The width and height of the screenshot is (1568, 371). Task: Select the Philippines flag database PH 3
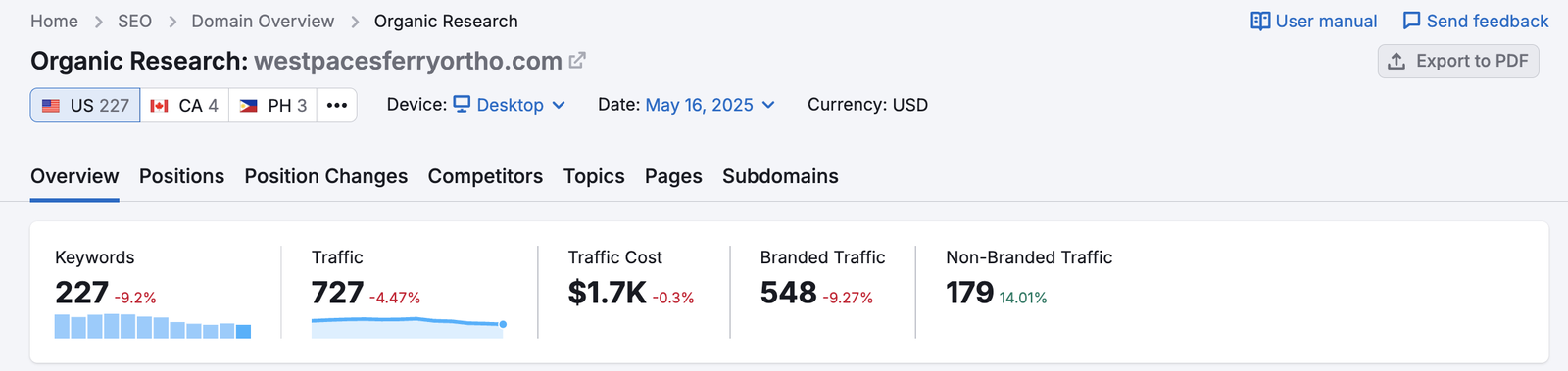273,105
